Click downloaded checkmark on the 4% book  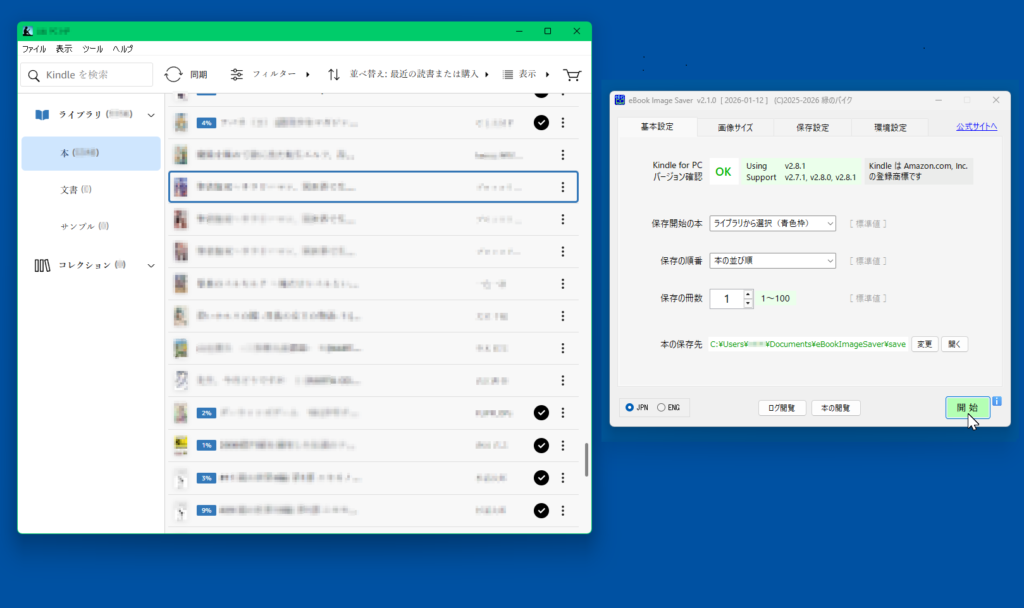[x=541, y=123]
